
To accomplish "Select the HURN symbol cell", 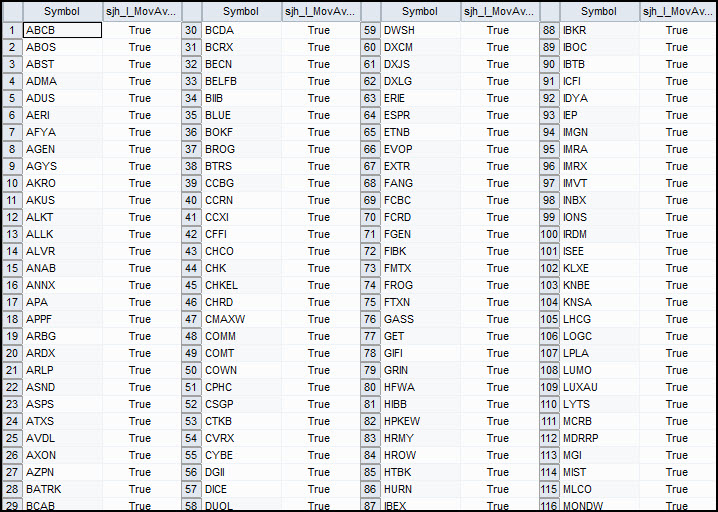I will tap(420, 489).
